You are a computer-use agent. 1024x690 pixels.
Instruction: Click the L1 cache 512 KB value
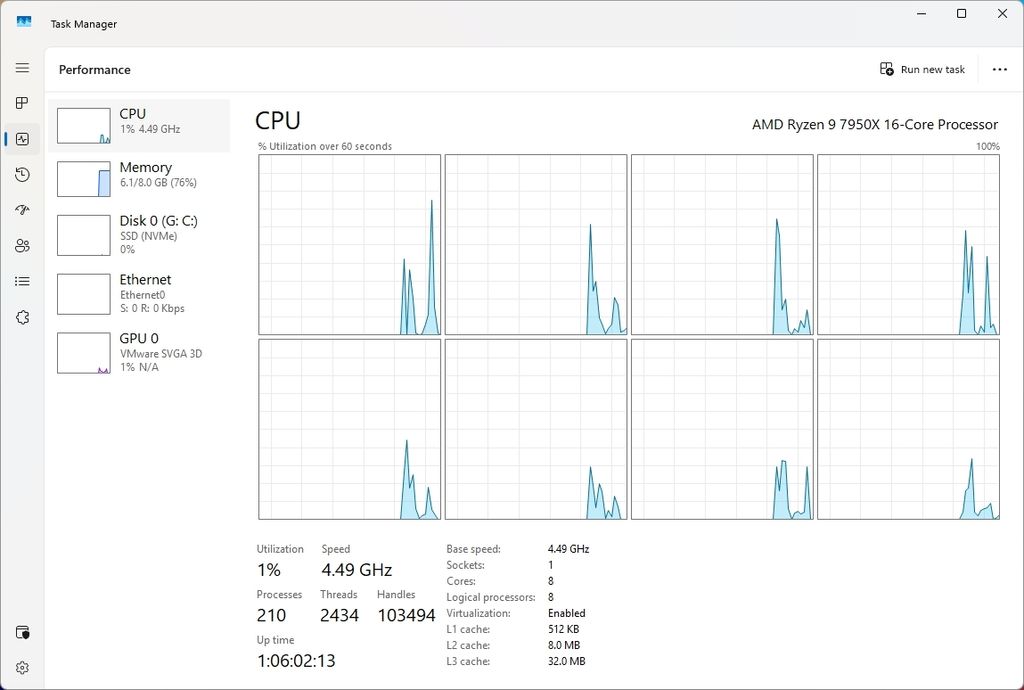coord(564,629)
